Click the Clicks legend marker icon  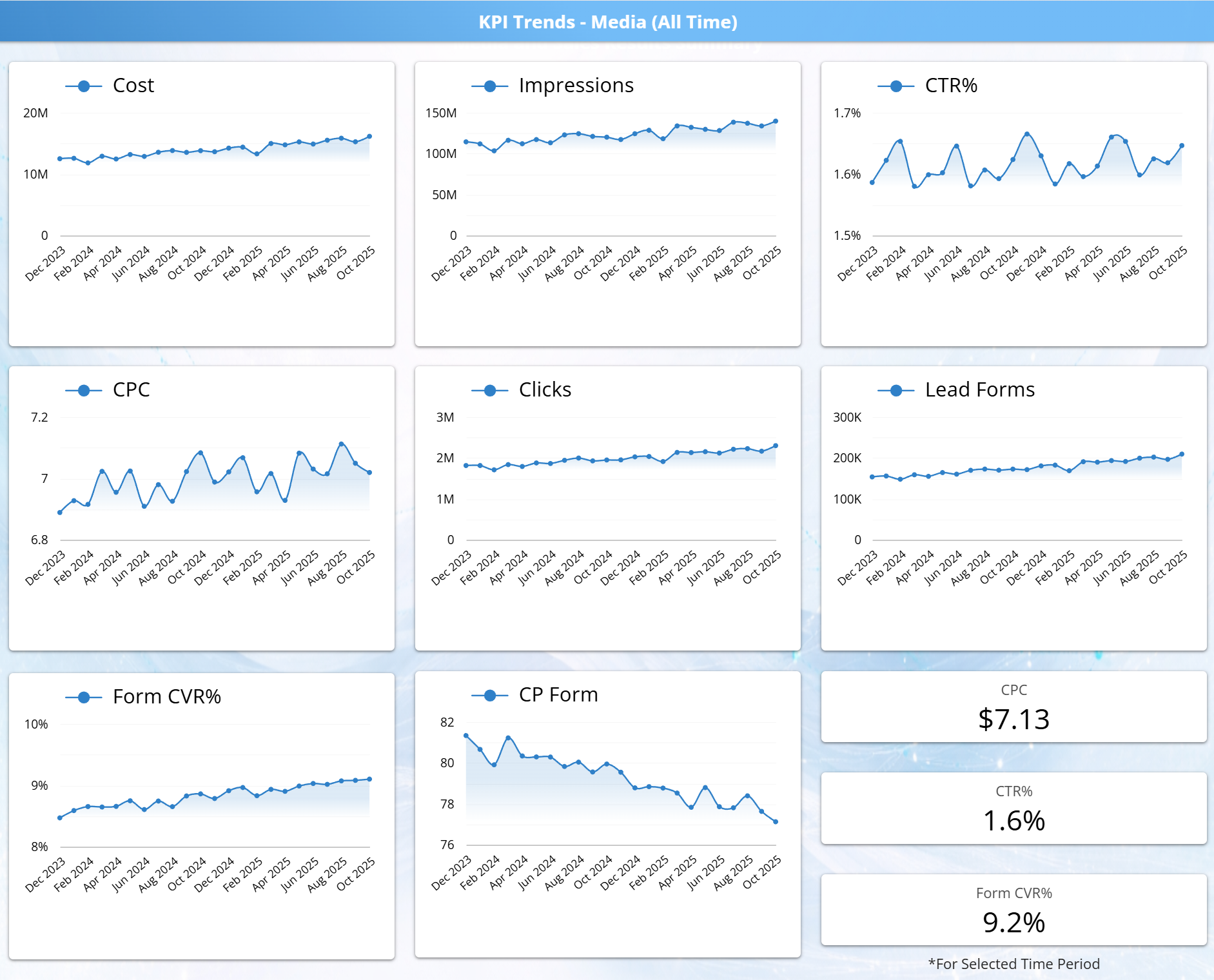click(x=490, y=391)
